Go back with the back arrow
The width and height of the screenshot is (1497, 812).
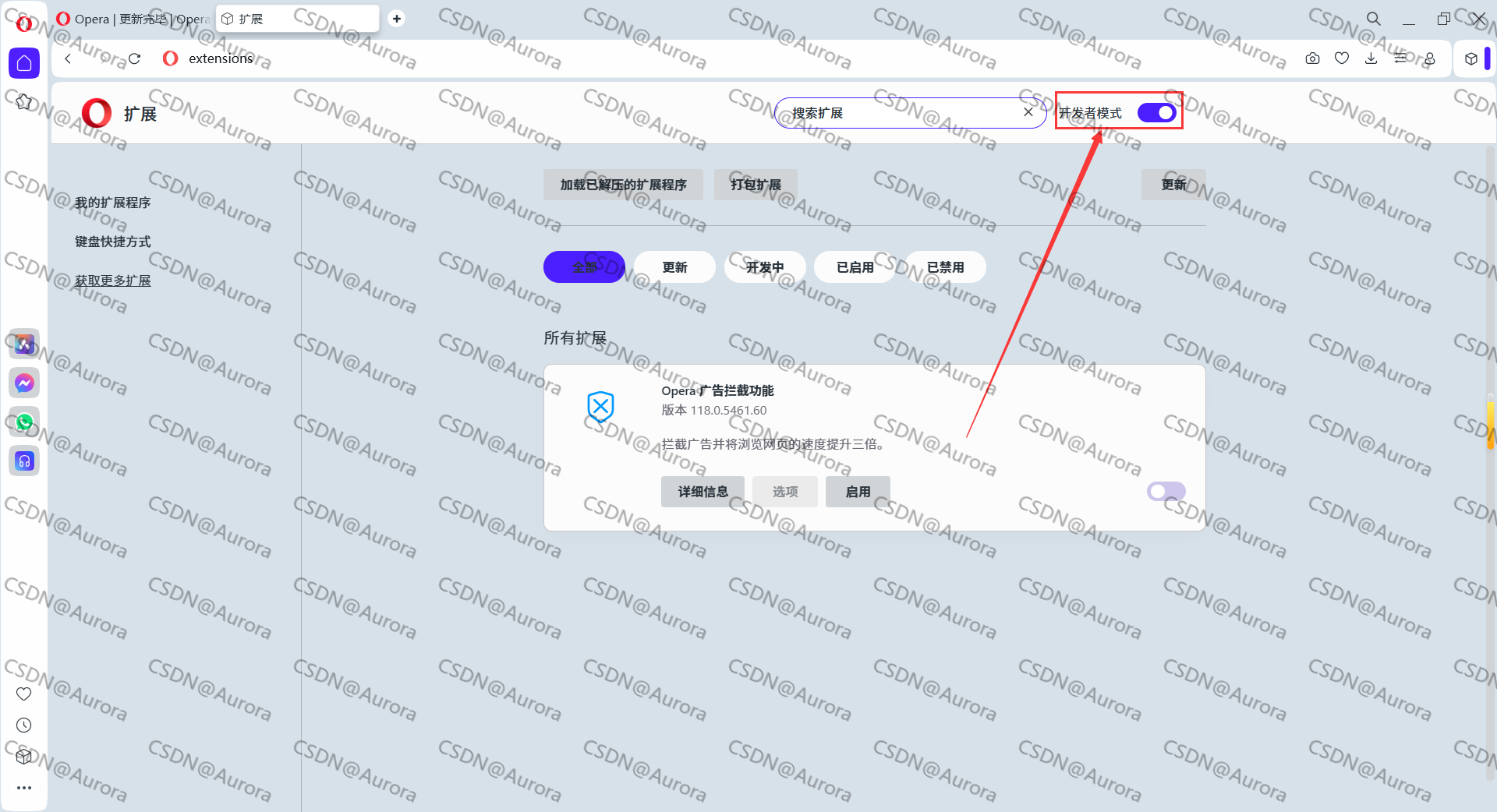68,58
